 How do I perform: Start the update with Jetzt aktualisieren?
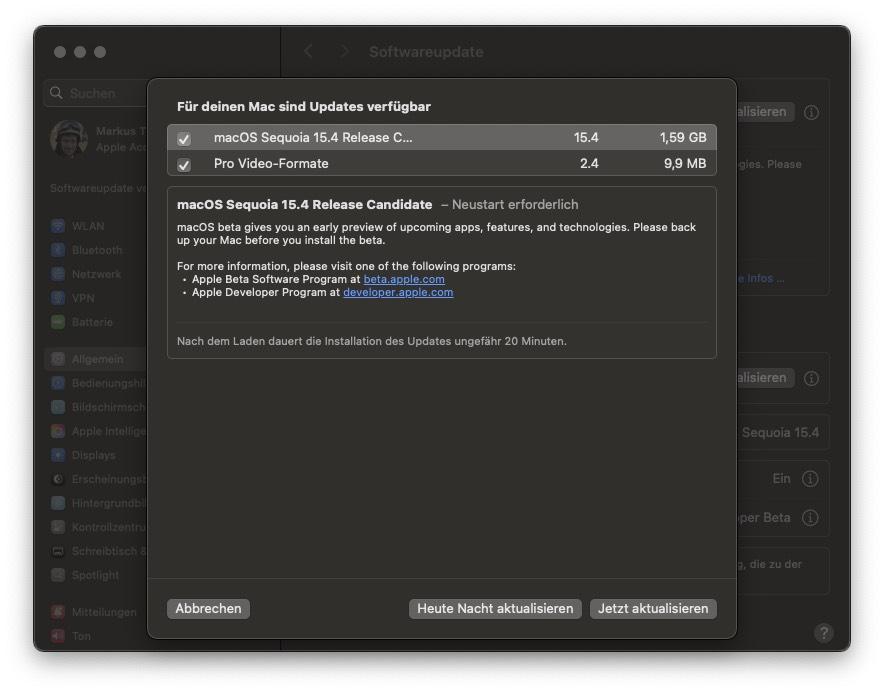pos(653,608)
